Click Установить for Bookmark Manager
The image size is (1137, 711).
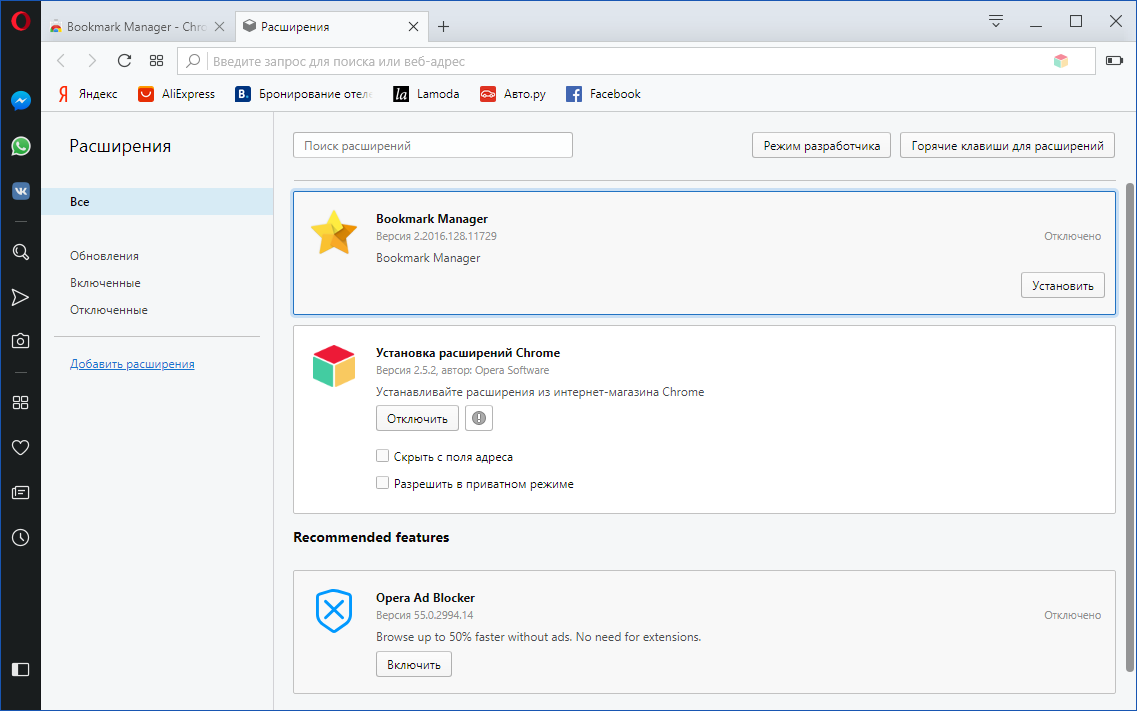(1062, 286)
